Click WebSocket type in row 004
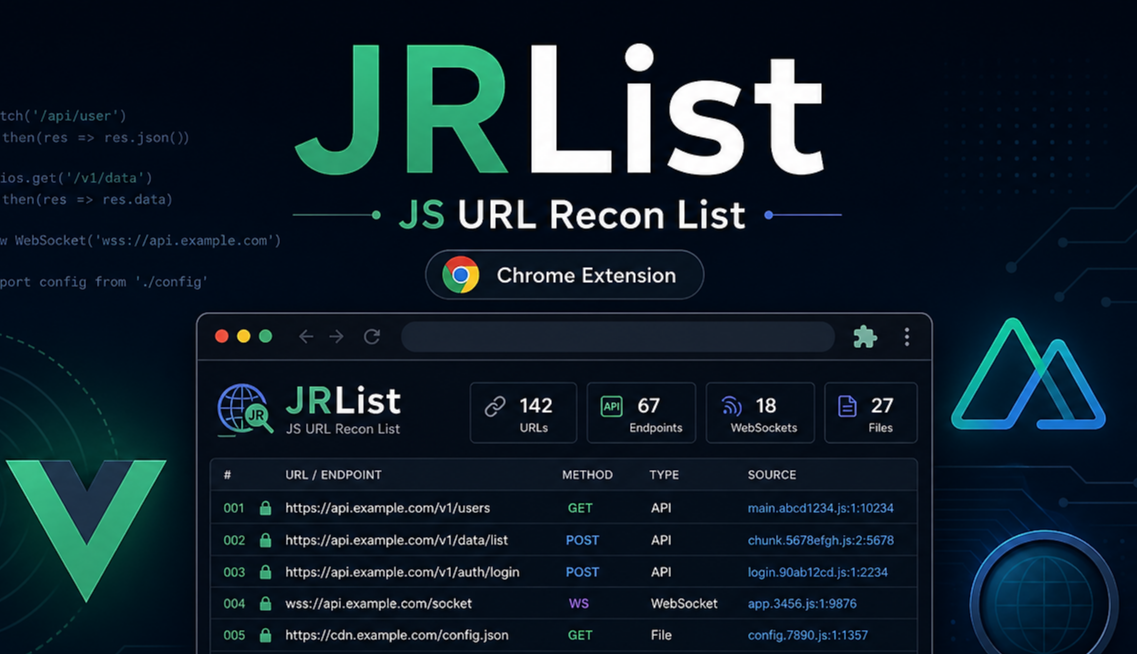The height and width of the screenshot is (654, 1137). [684, 603]
